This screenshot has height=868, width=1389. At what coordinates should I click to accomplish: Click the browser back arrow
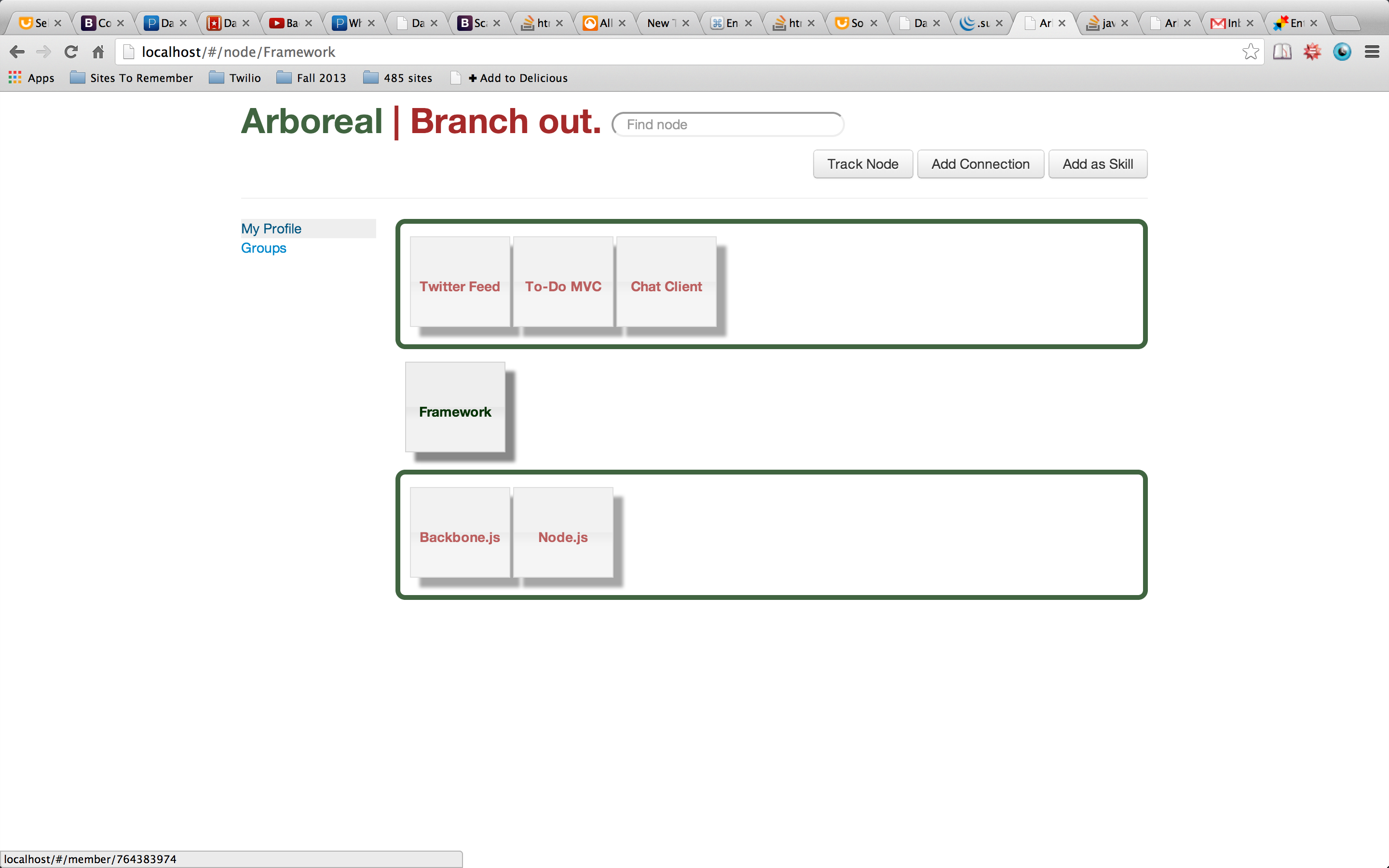tap(17, 52)
